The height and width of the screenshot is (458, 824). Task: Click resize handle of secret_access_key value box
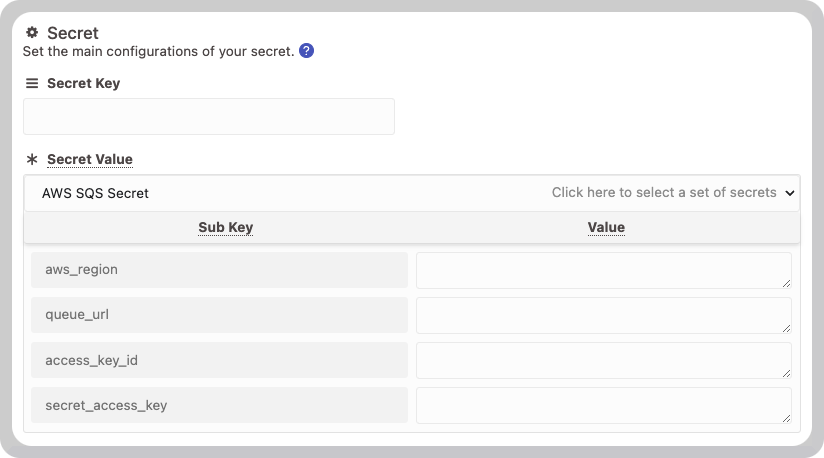point(786,419)
